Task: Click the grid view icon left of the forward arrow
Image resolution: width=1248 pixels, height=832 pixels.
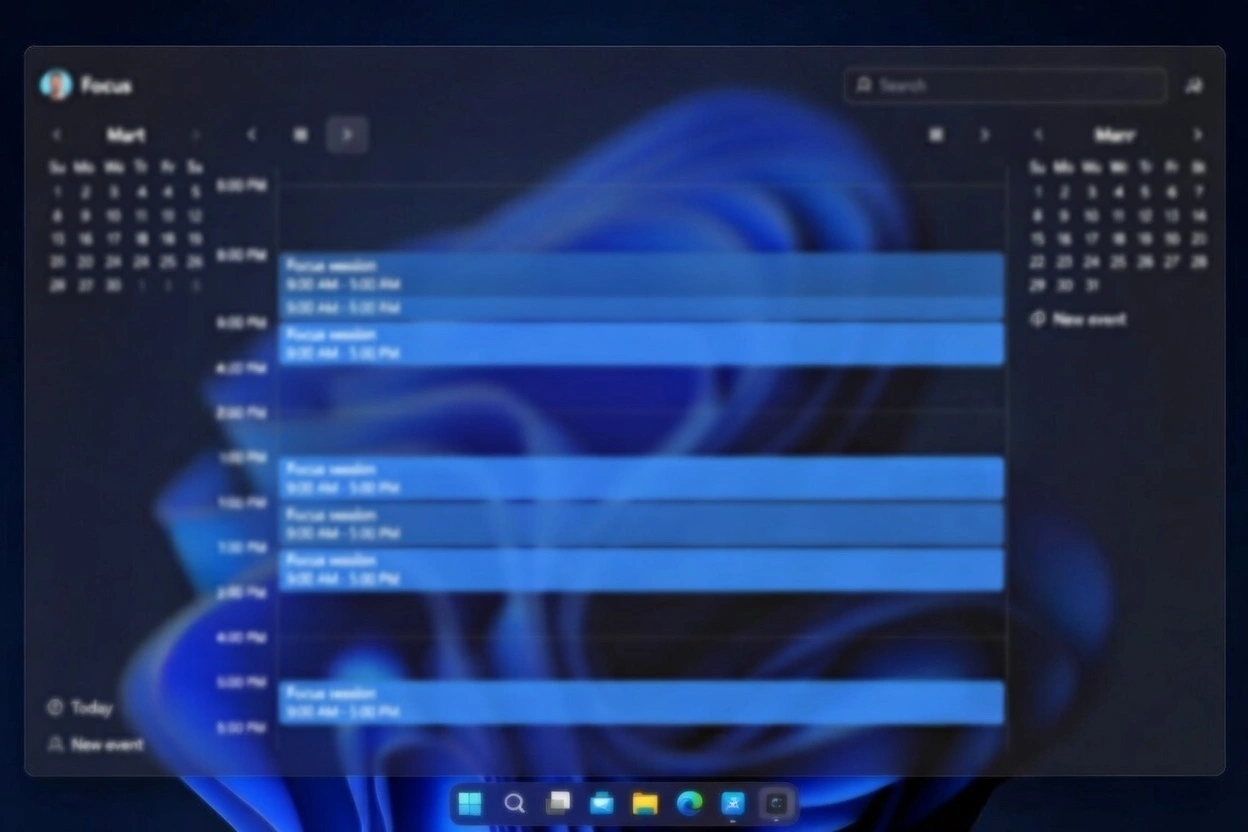Action: 299,133
